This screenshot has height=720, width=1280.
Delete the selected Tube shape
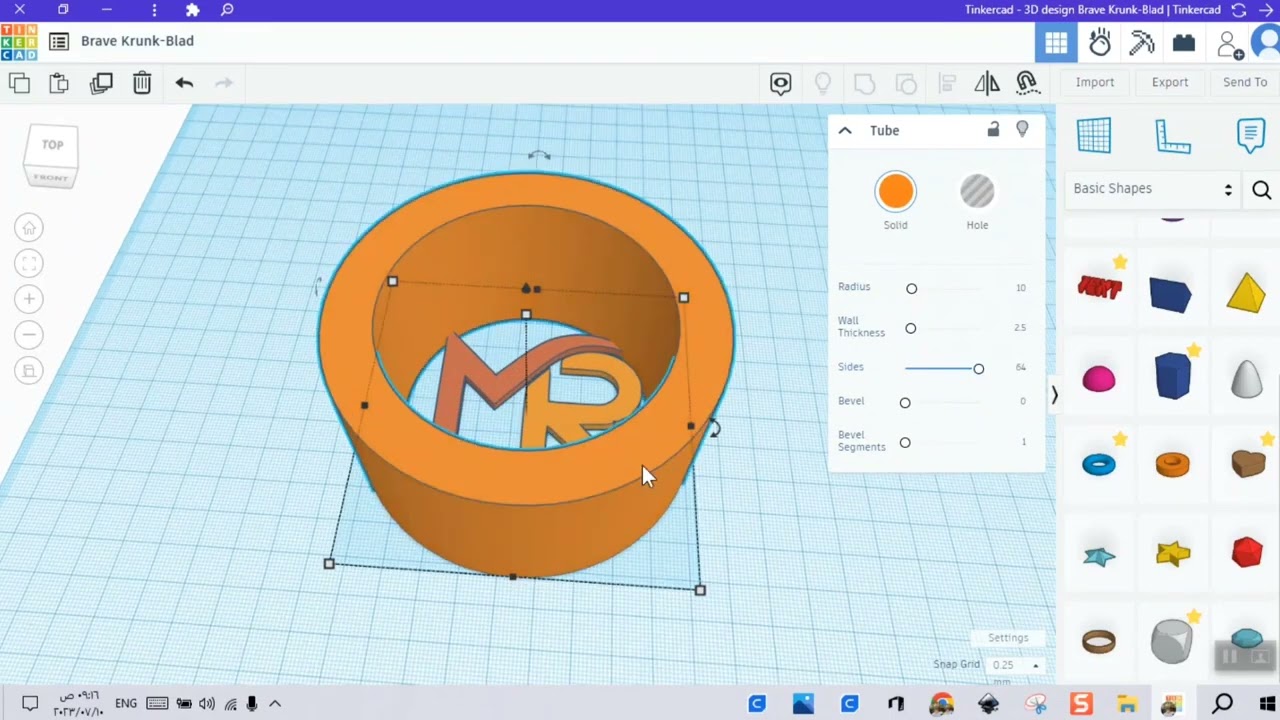click(x=142, y=83)
